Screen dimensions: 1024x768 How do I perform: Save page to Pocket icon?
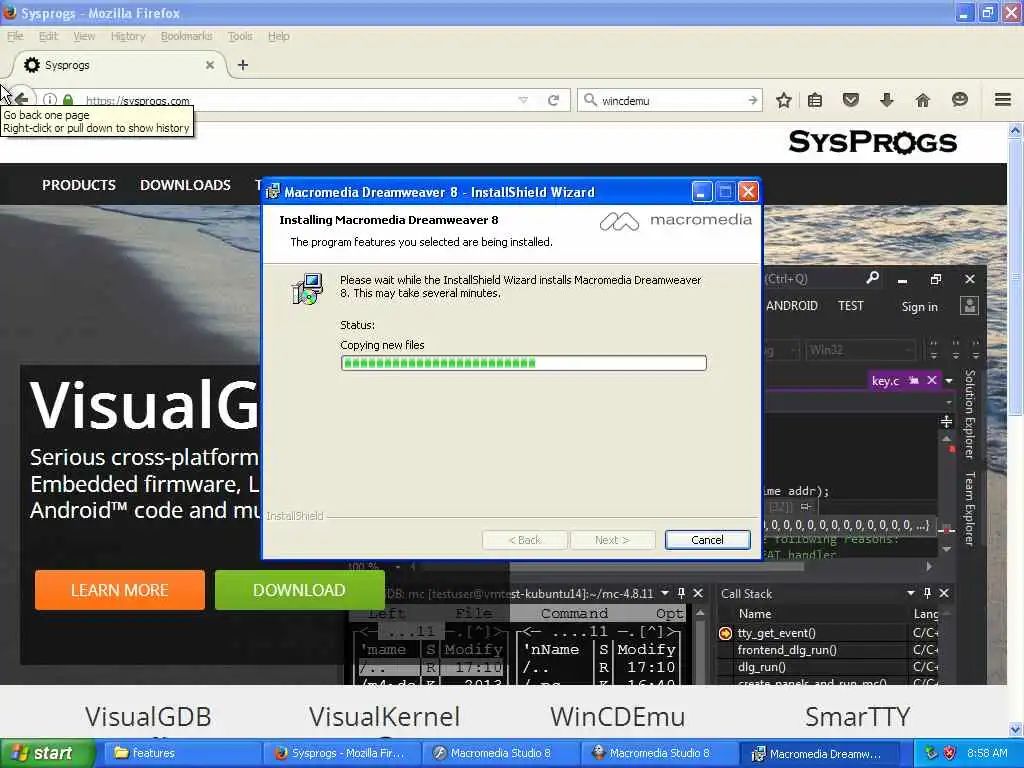click(850, 100)
